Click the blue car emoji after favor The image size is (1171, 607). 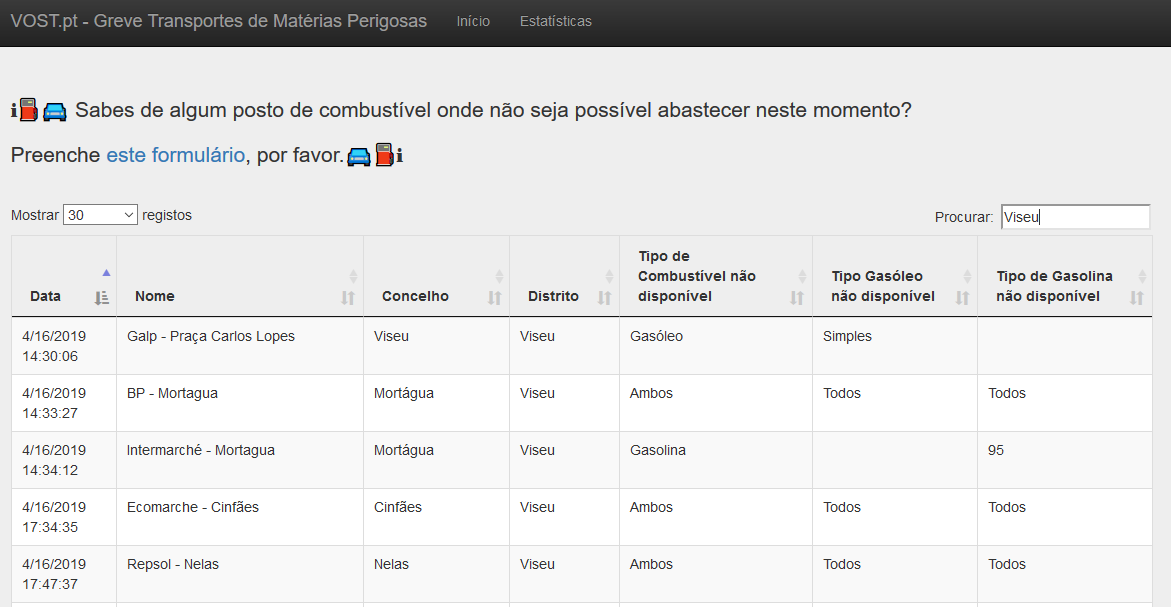point(359,156)
